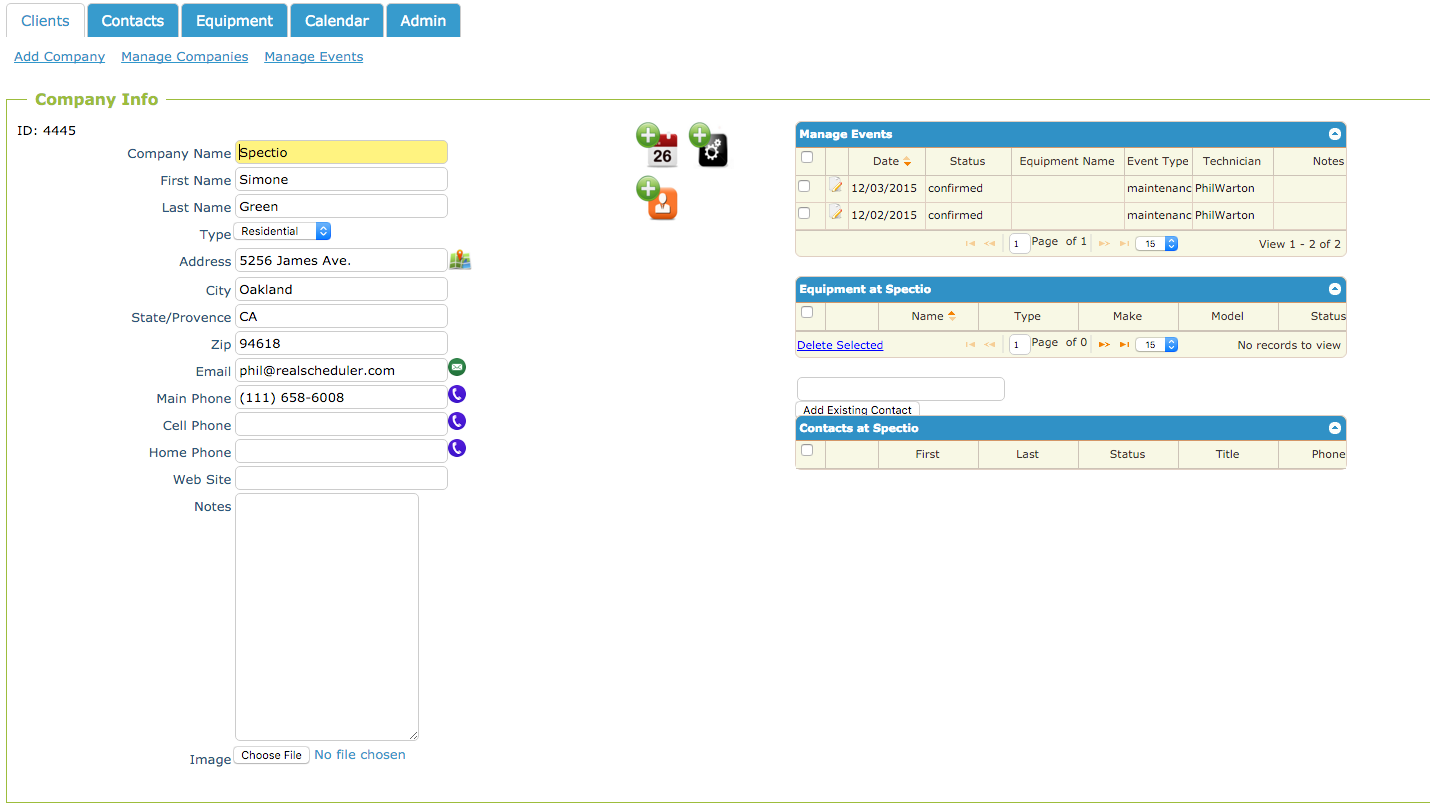The width and height of the screenshot is (1430, 806).
Task: Dial the Main Phone via its phone icon
Action: (x=457, y=394)
